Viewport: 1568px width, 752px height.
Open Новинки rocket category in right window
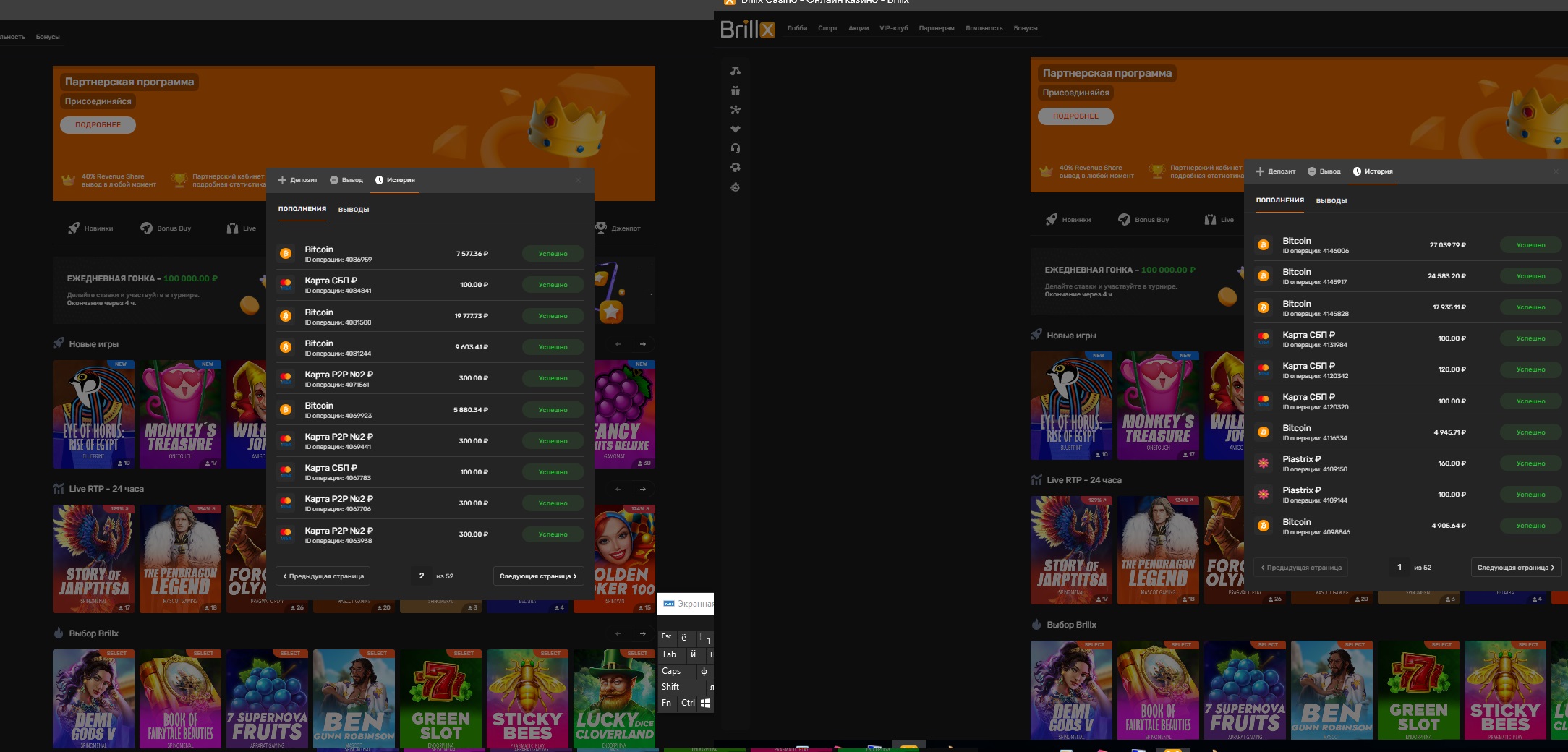point(1068,220)
